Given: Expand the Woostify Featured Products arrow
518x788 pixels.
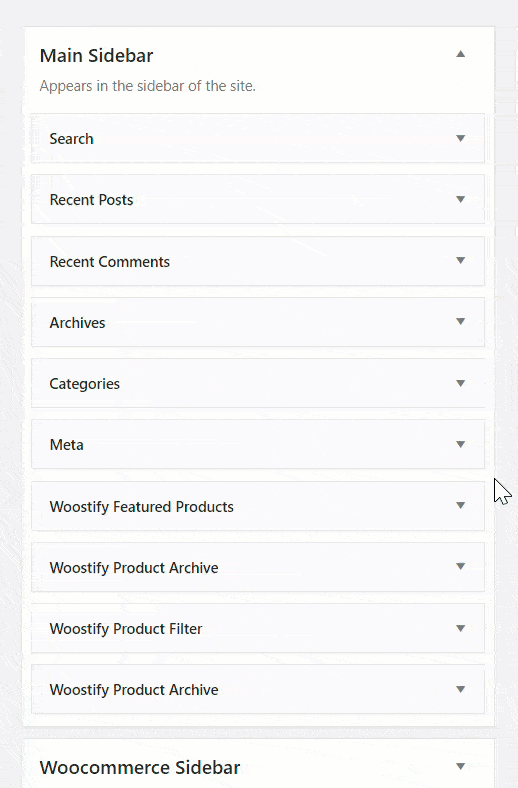Looking at the screenshot, I should pos(460,506).
